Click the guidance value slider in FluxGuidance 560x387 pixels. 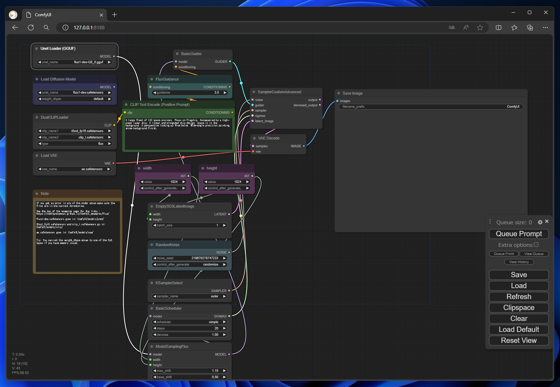click(190, 92)
